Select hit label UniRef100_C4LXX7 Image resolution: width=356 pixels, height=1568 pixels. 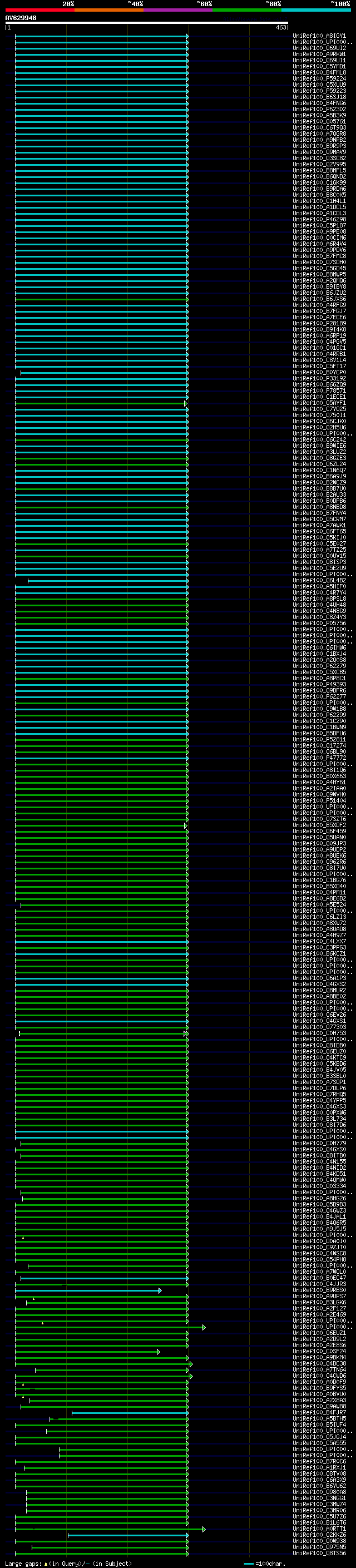[319, 941]
